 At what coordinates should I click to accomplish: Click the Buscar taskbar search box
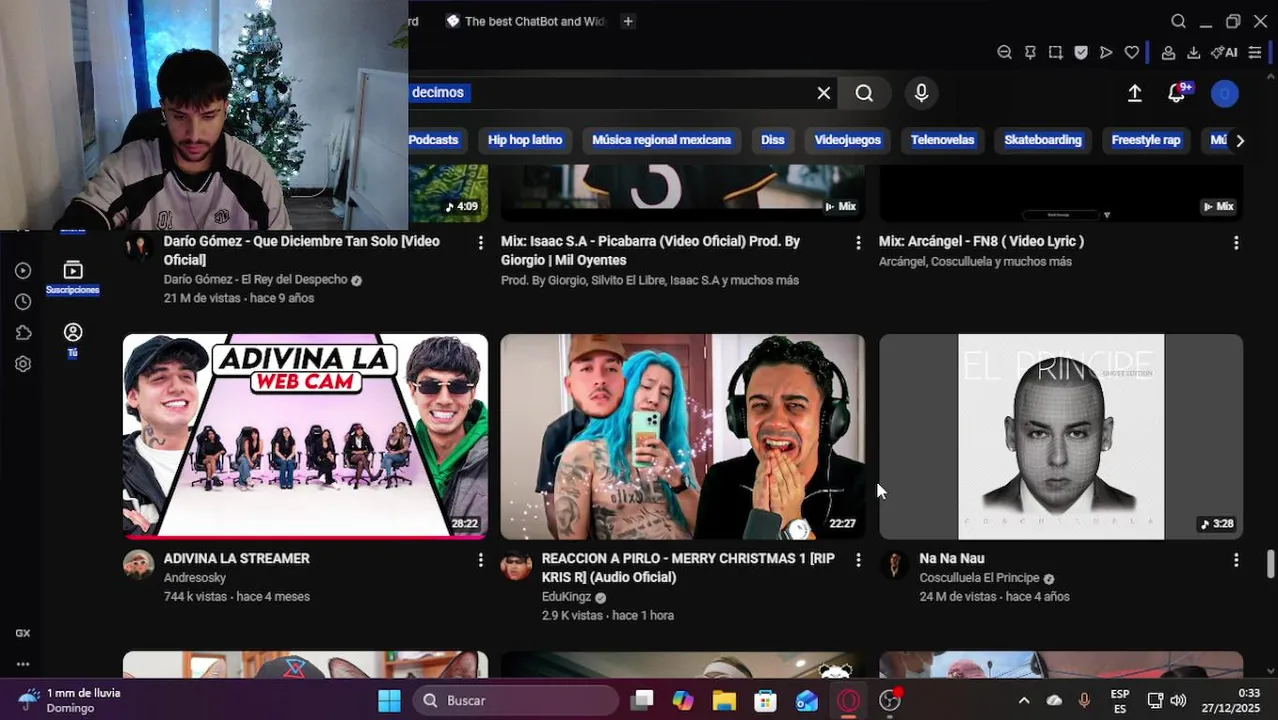tap(516, 701)
